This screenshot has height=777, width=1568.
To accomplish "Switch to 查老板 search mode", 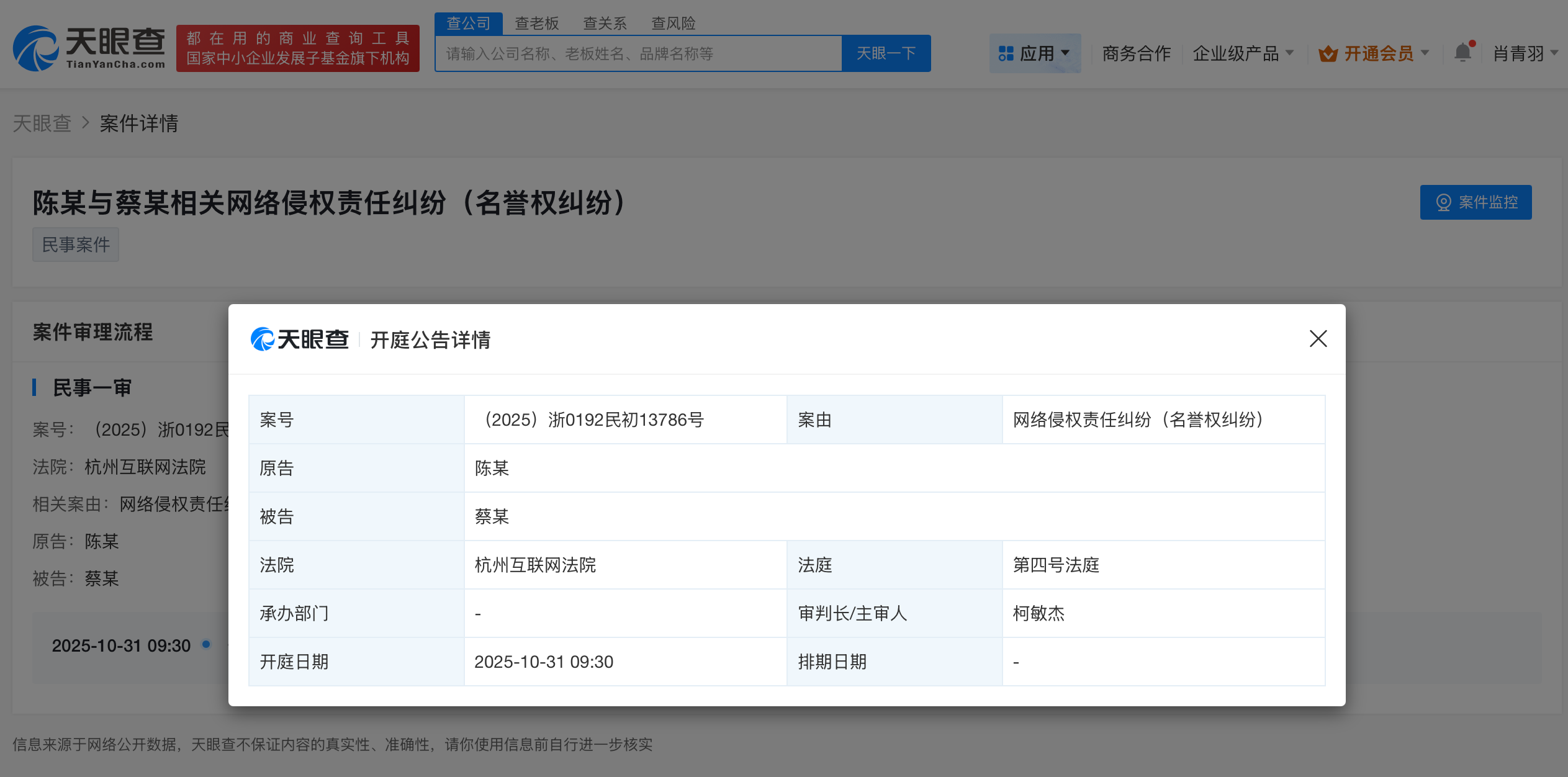I will point(536,23).
